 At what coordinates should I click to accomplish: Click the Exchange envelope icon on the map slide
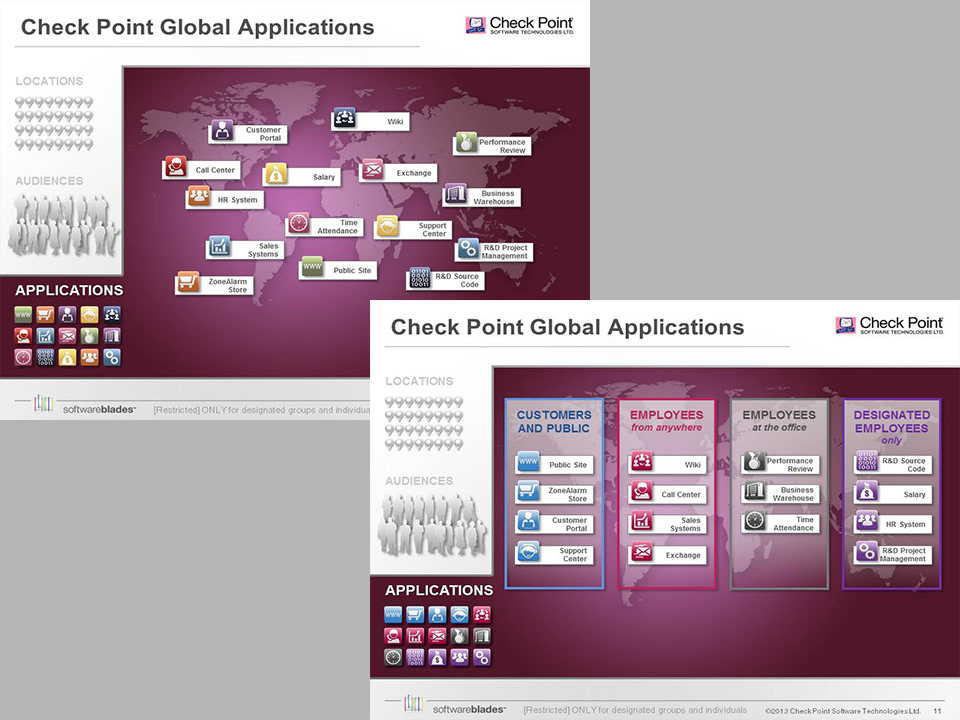pyautogui.click(x=372, y=169)
